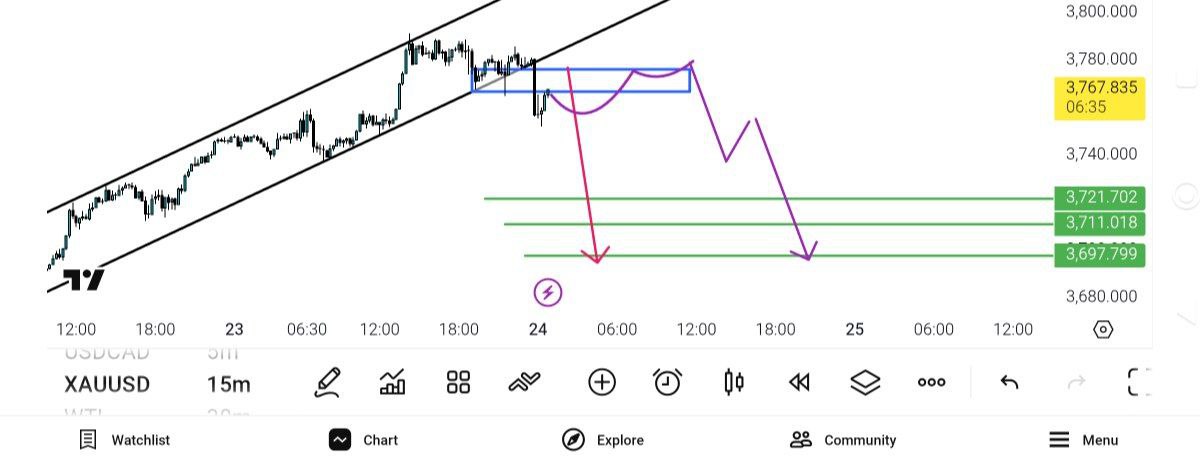Change the 15m timeframe interval

tap(229, 384)
